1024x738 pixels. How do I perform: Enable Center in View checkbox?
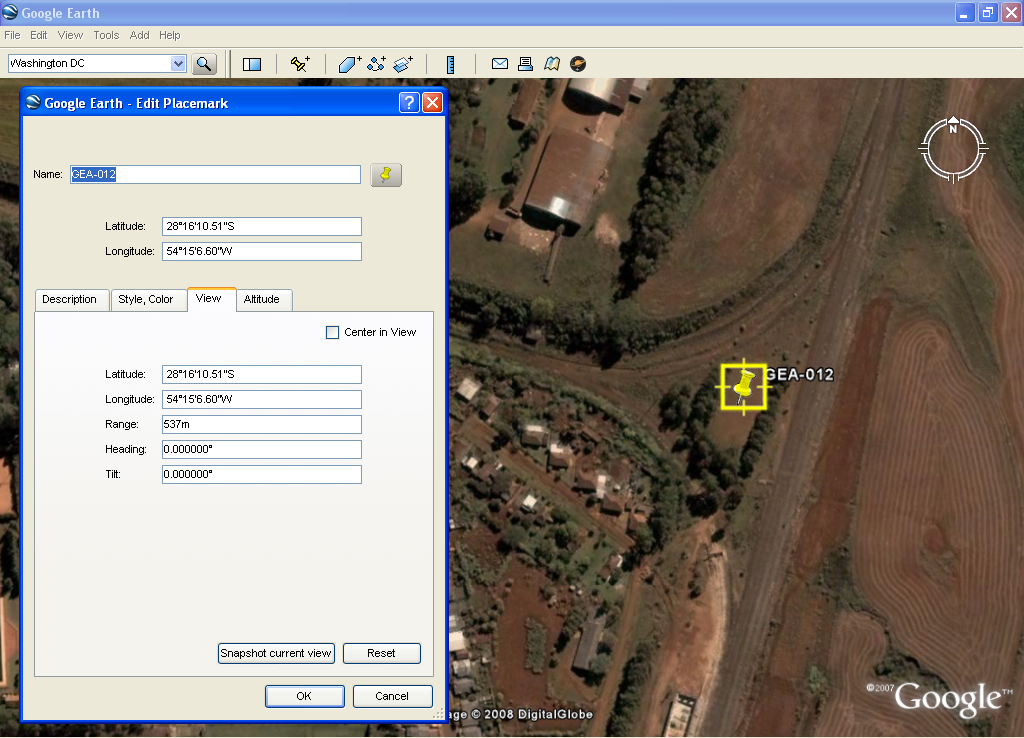332,332
